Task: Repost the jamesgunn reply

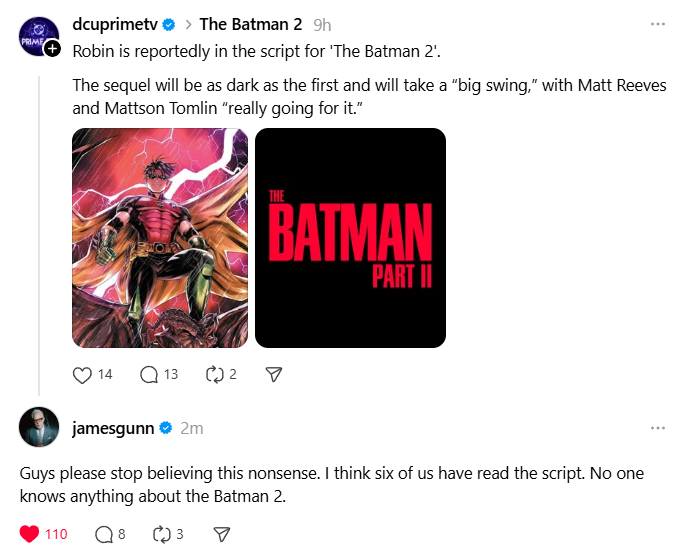Action: point(162,534)
